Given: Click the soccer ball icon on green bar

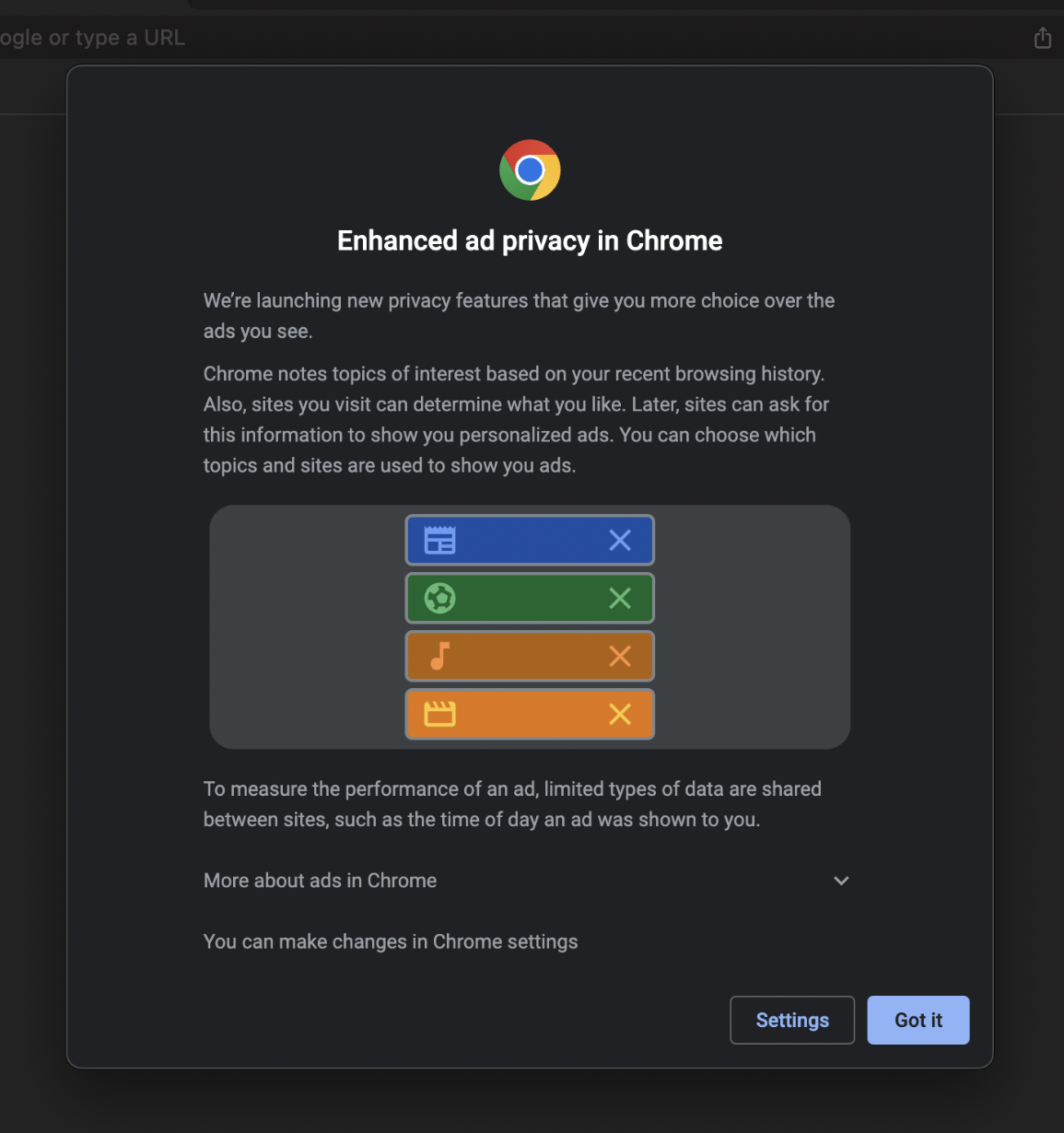Looking at the screenshot, I should [x=439, y=598].
